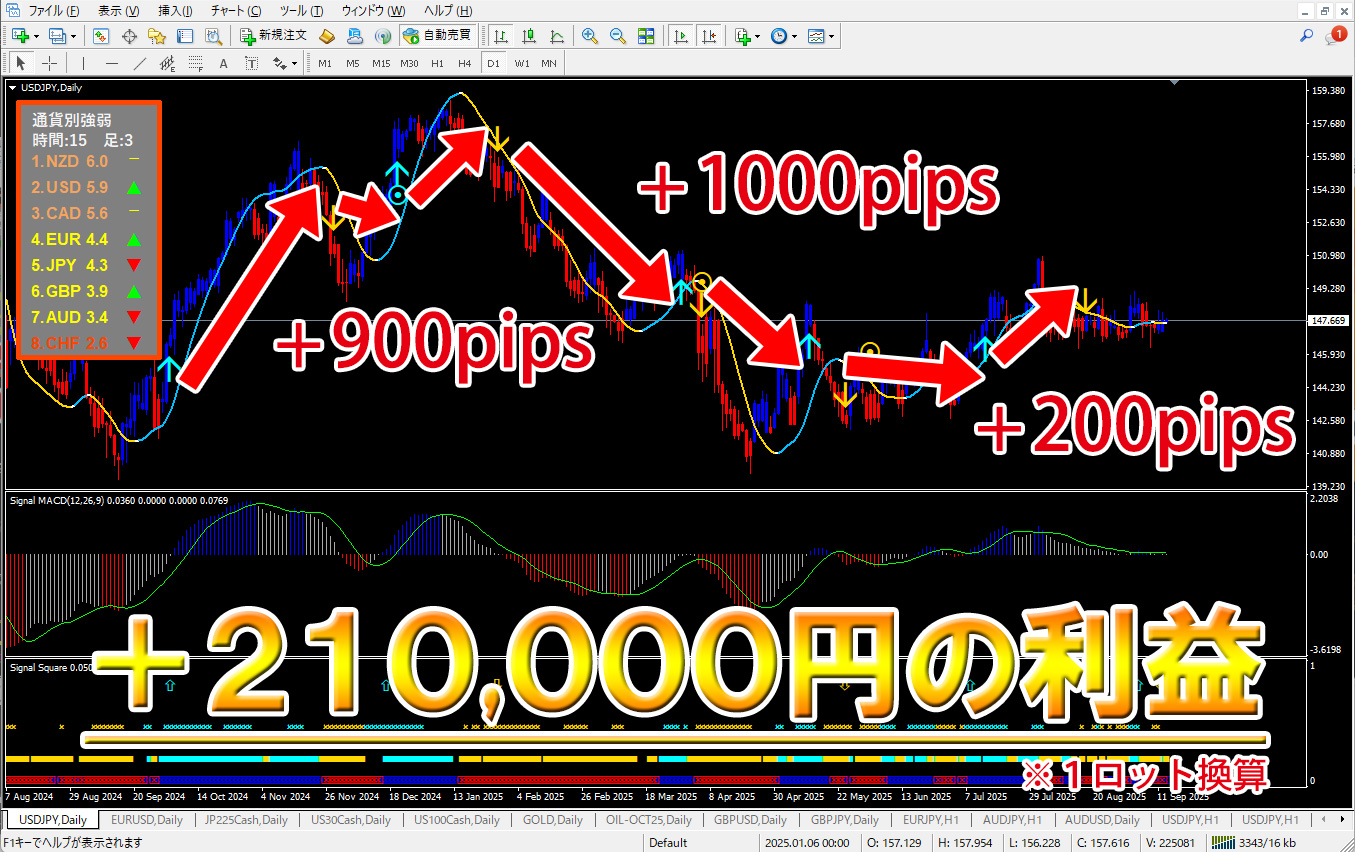
Task: Click the zoom in magnifier icon
Action: click(589, 36)
